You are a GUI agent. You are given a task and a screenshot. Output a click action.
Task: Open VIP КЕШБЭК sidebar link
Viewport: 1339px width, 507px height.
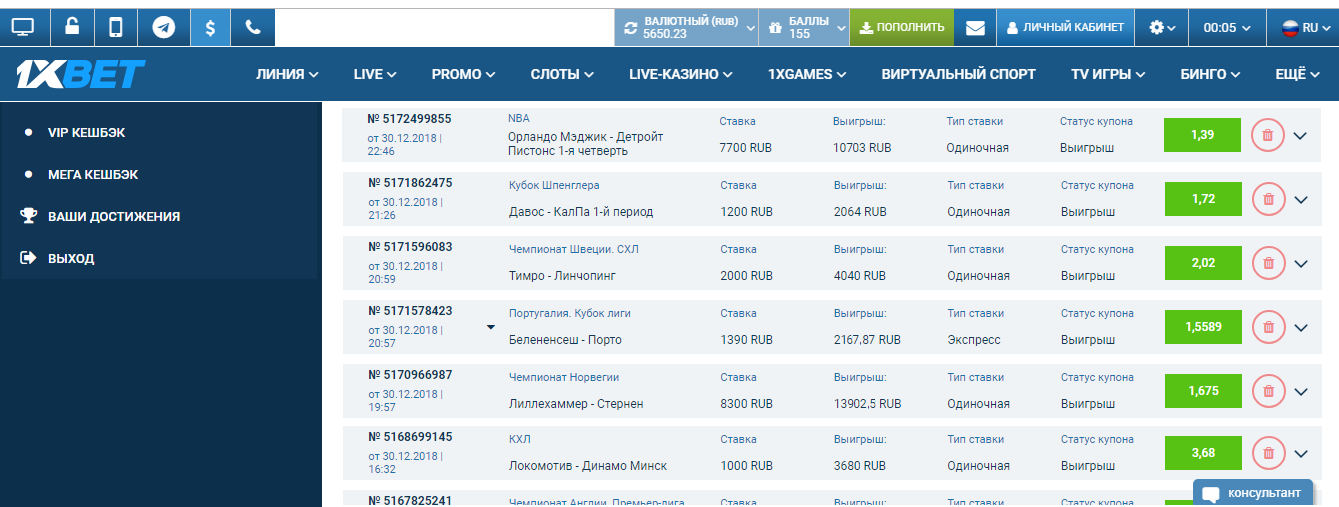tap(86, 132)
